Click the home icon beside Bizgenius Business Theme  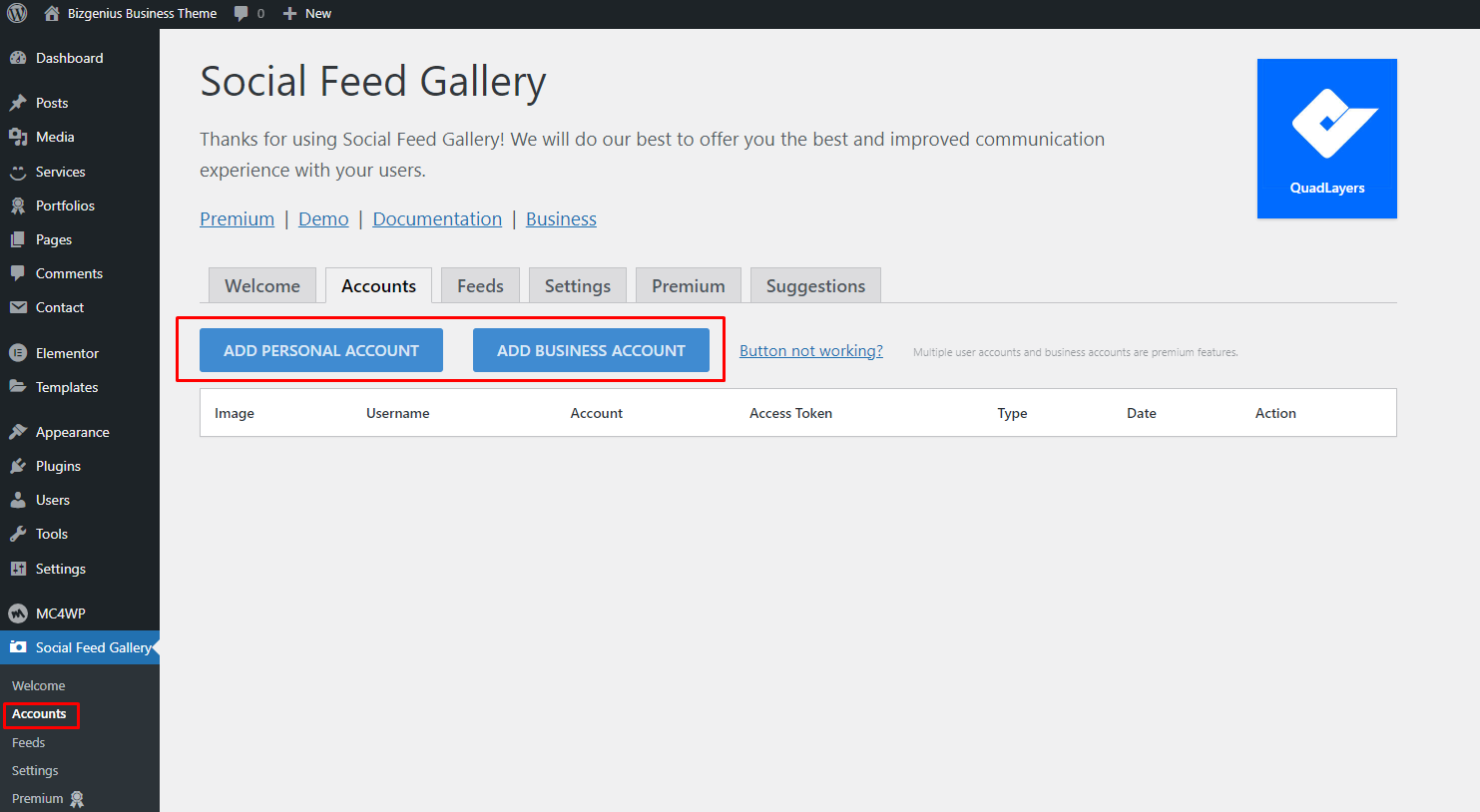[52, 13]
